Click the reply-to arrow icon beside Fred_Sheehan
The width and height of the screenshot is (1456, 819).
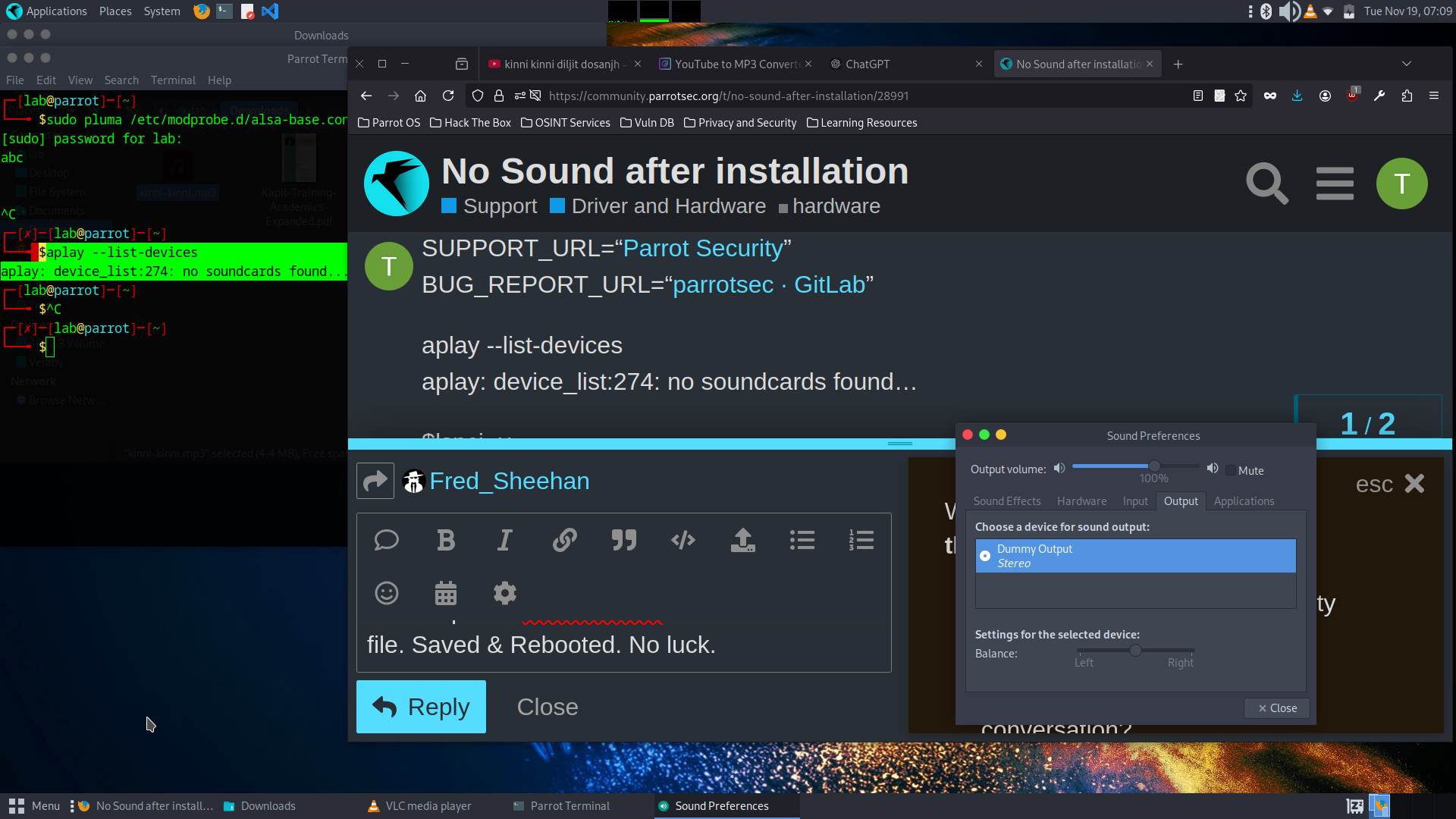coord(375,481)
